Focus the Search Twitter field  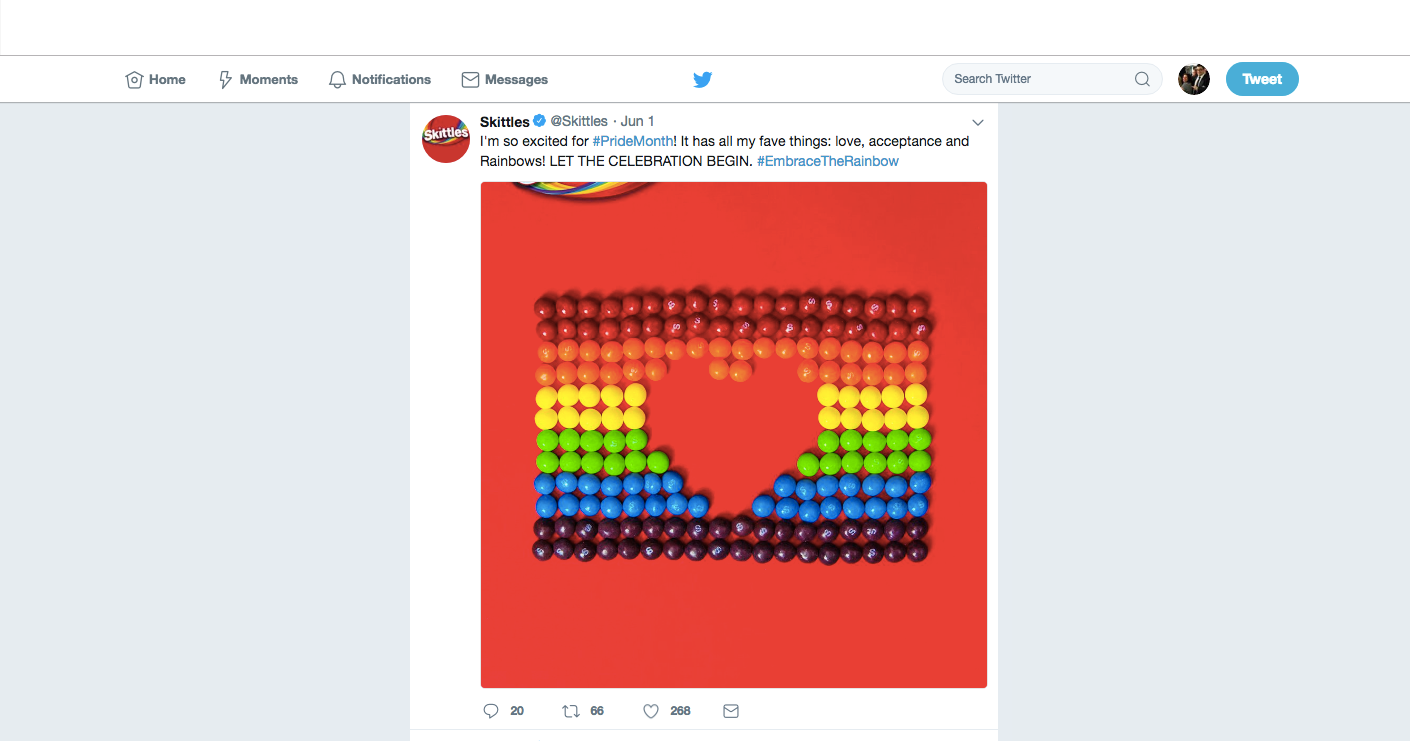[1040, 79]
